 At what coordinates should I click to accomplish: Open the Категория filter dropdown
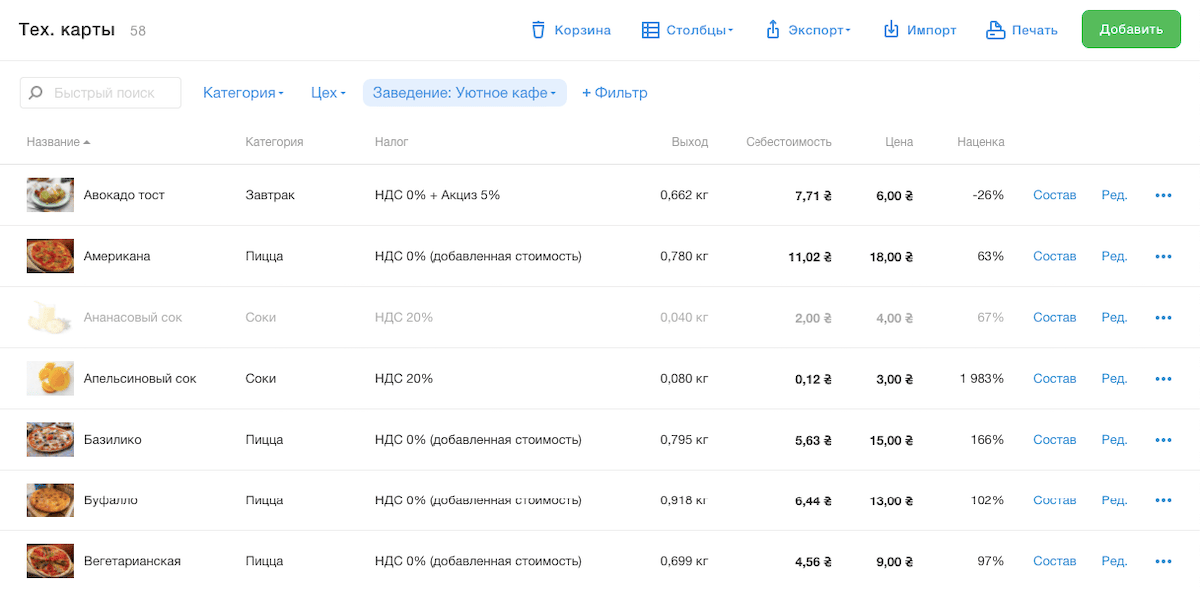(x=243, y=93)
